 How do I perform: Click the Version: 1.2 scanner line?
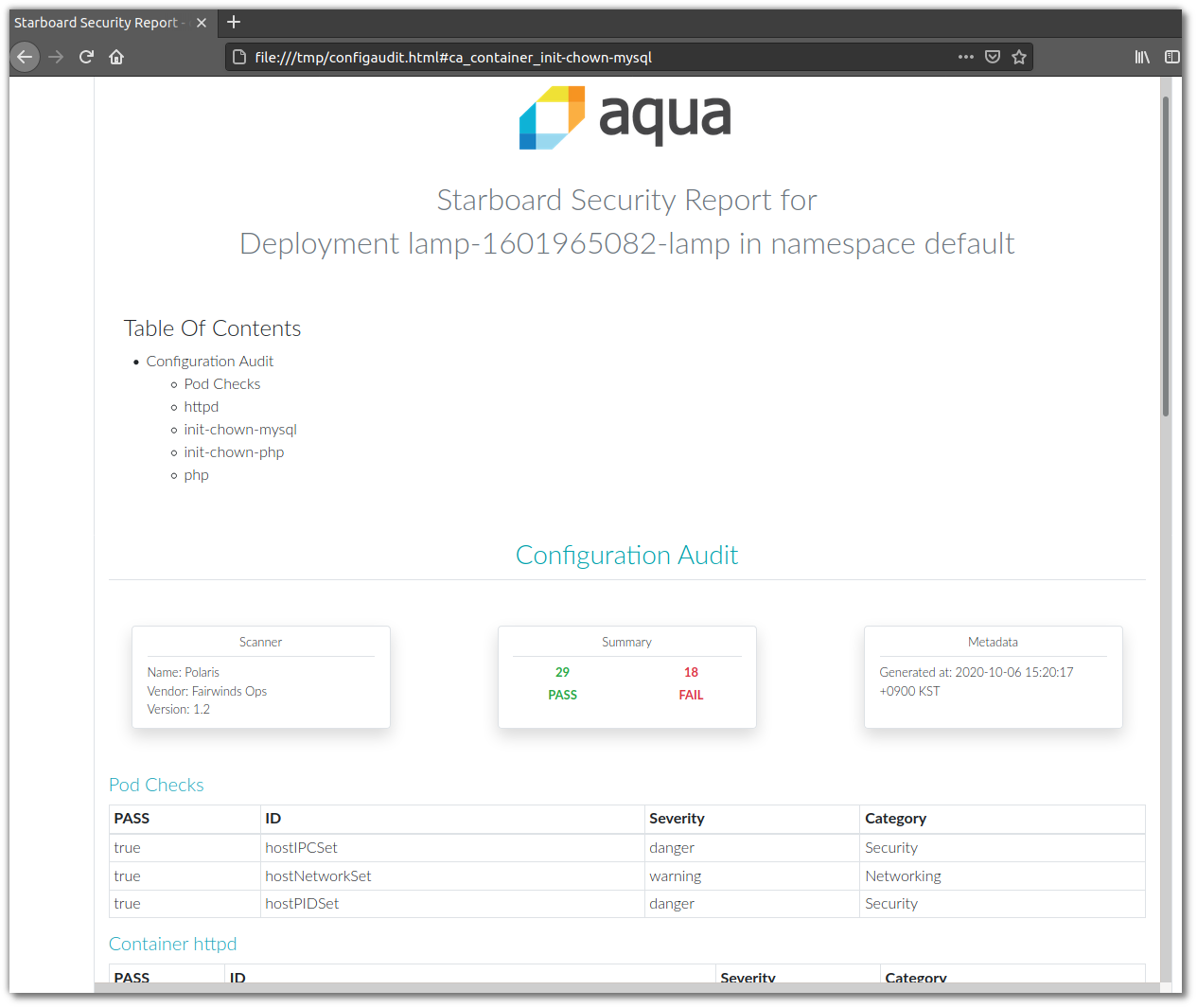pos(179,709)
